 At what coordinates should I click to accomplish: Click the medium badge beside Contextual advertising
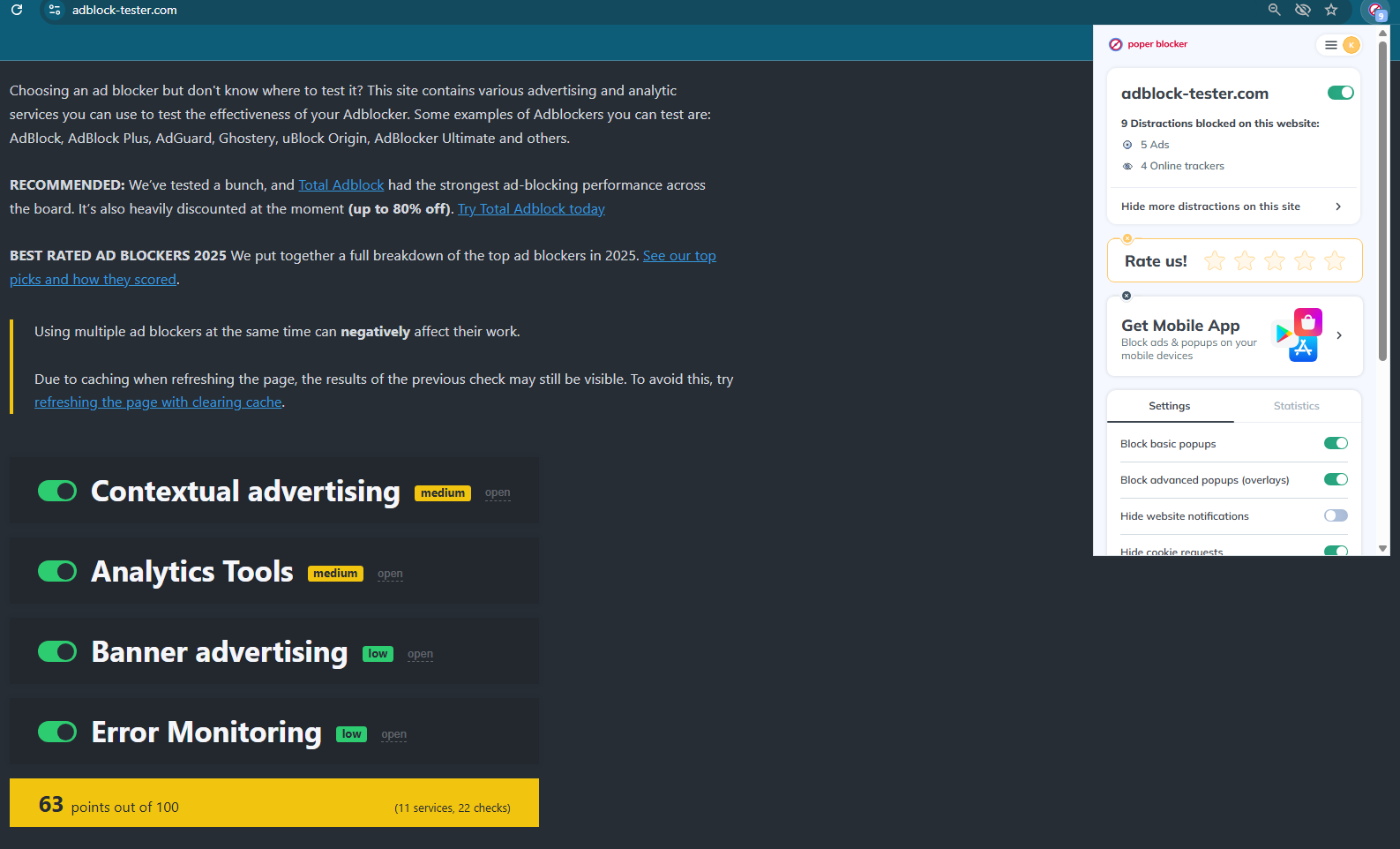[x=443, y=493]
